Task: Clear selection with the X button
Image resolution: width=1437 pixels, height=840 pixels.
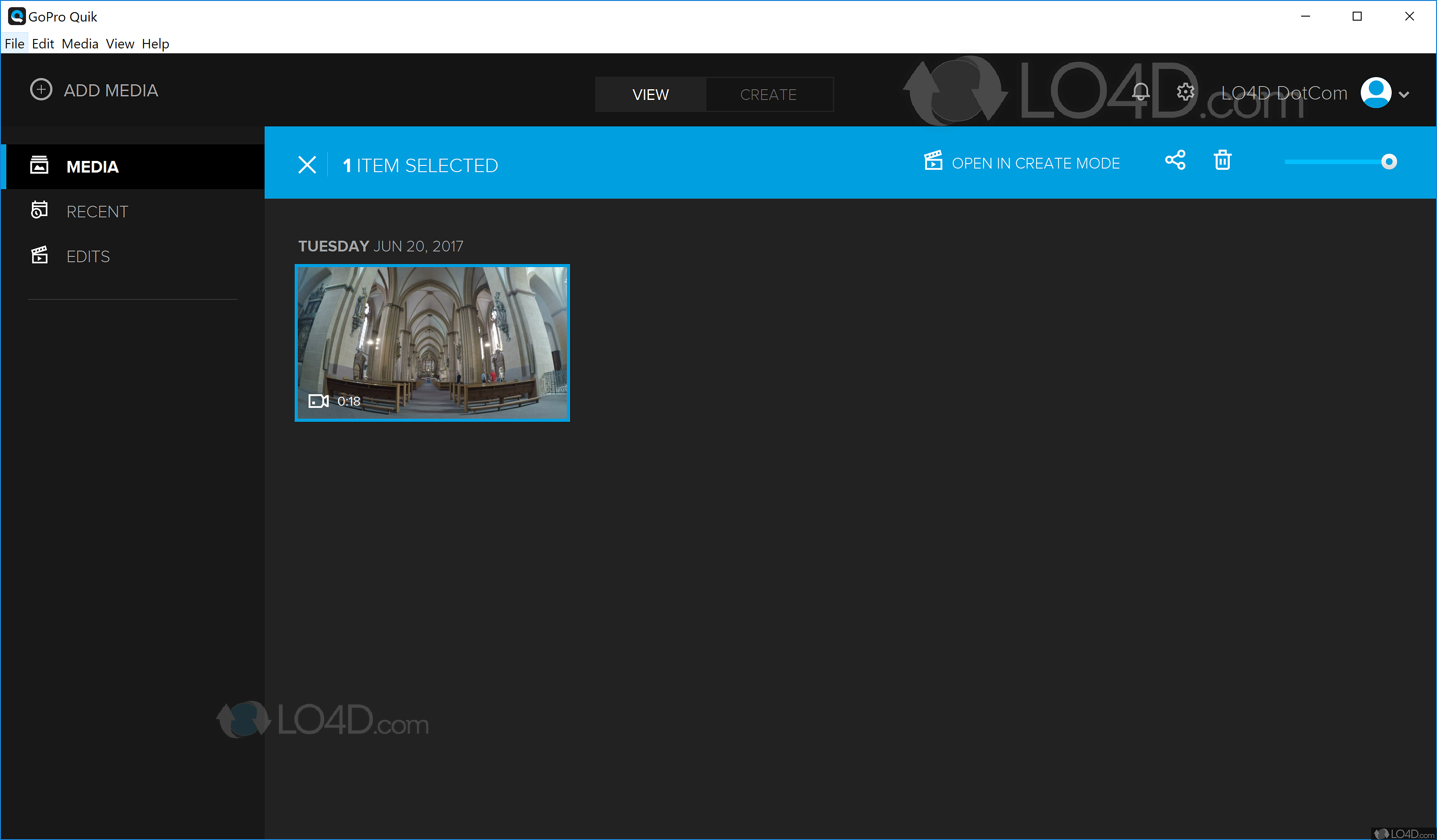Action: (x=307, y=165)
